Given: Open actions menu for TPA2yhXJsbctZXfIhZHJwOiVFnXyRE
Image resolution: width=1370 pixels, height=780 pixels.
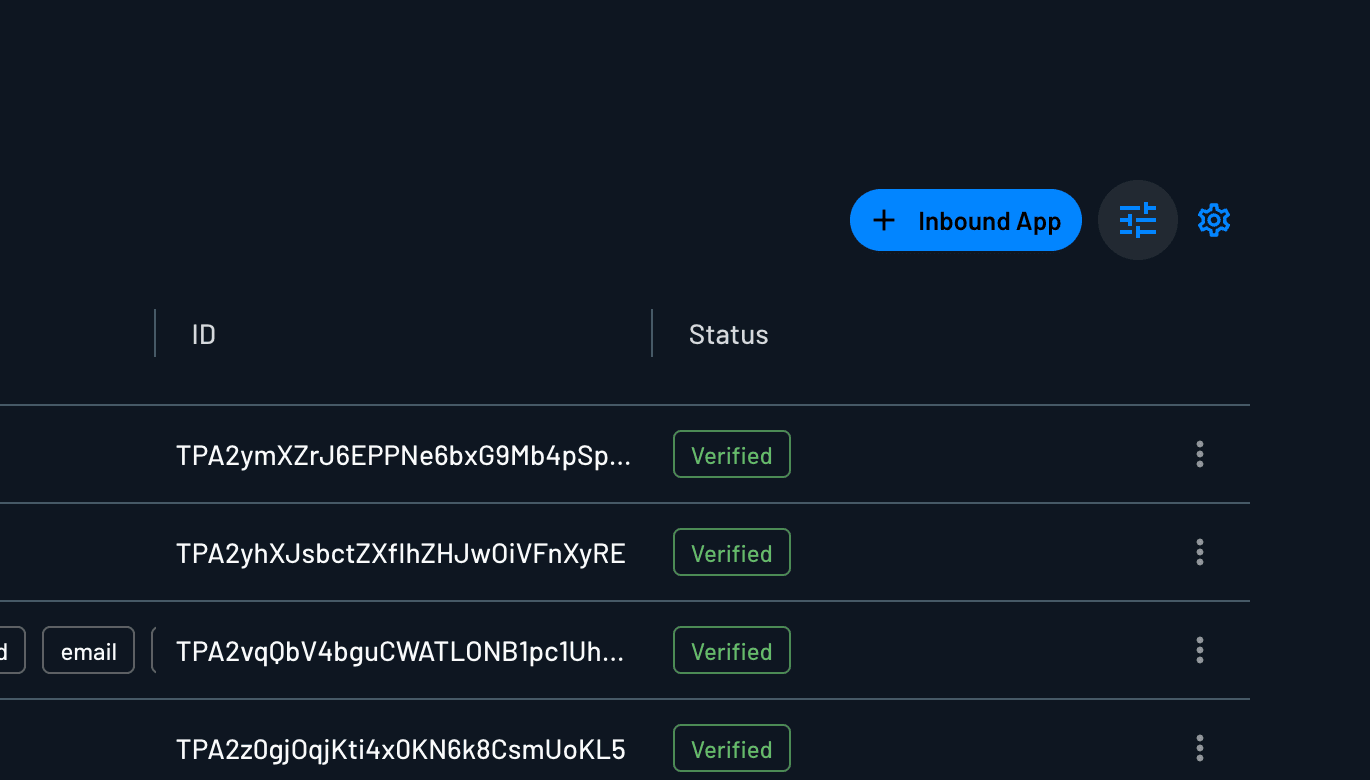Looking at the screenshot, I should point(1199,552).
